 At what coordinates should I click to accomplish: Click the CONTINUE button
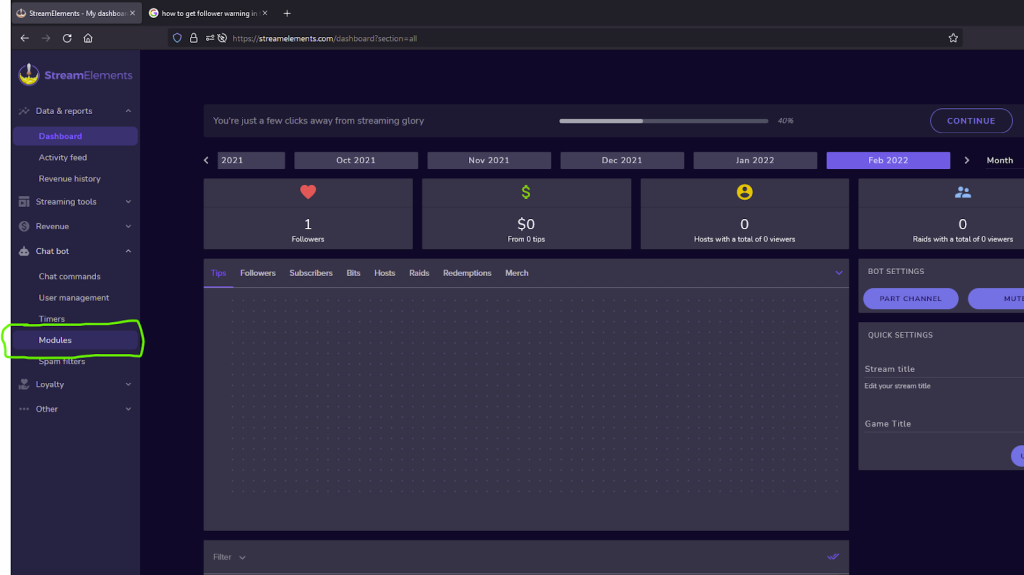(x=971, y=121)
